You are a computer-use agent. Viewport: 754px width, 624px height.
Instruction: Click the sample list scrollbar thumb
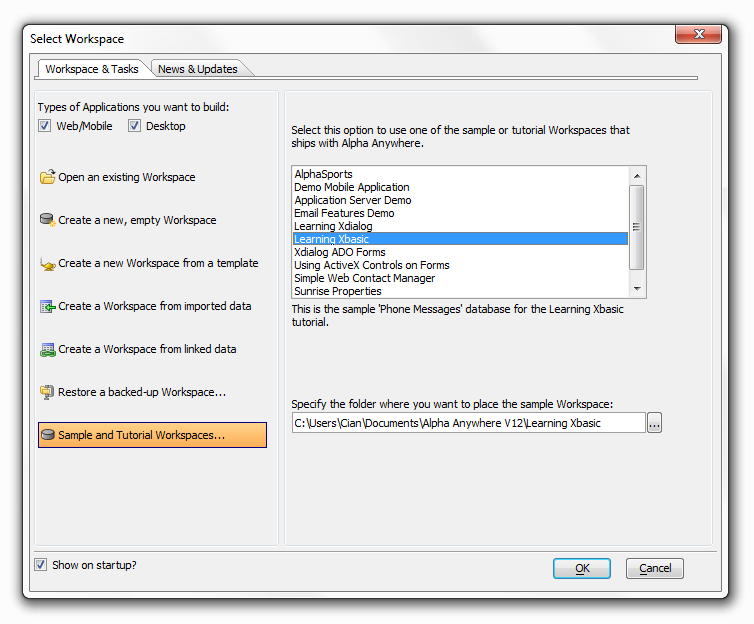pos(637,227)
